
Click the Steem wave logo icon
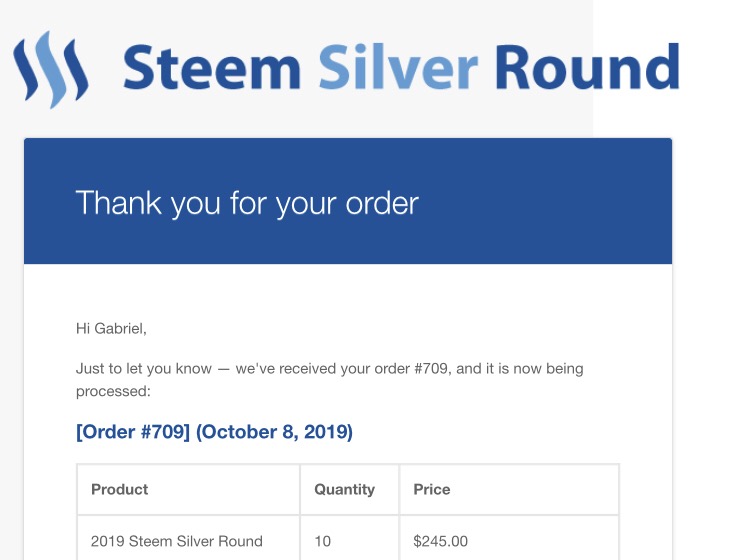(x=50, y=68)
